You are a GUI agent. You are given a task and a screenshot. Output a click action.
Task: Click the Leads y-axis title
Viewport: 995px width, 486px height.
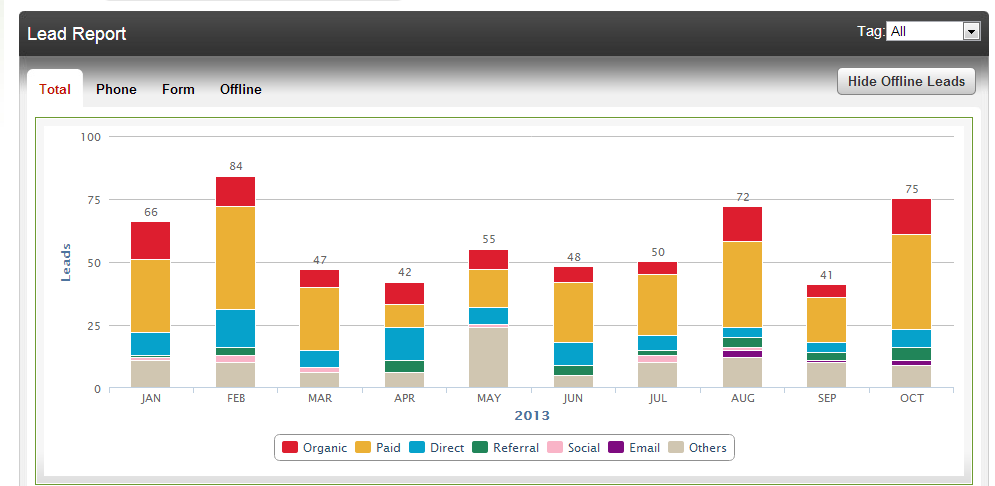pos(65,262)
